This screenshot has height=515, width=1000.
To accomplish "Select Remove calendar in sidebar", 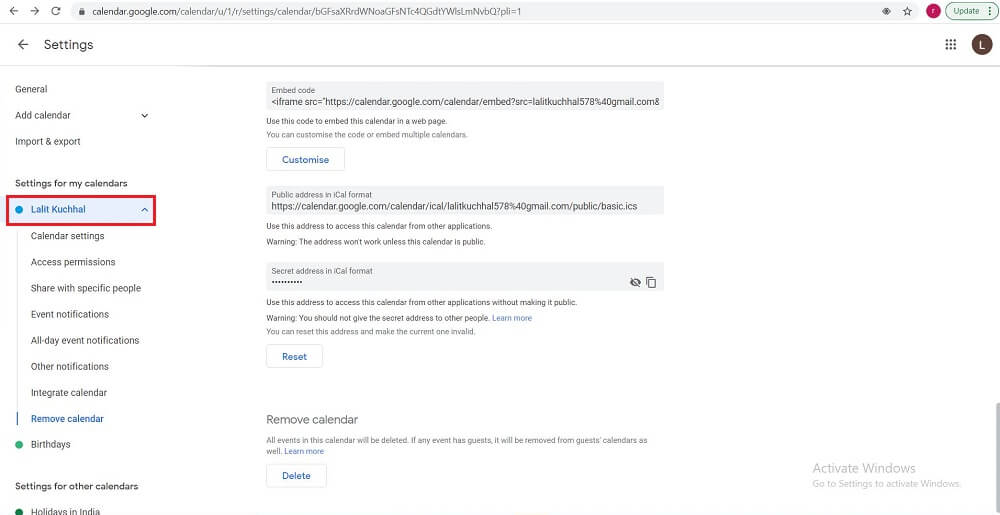I will pos(68,419).
